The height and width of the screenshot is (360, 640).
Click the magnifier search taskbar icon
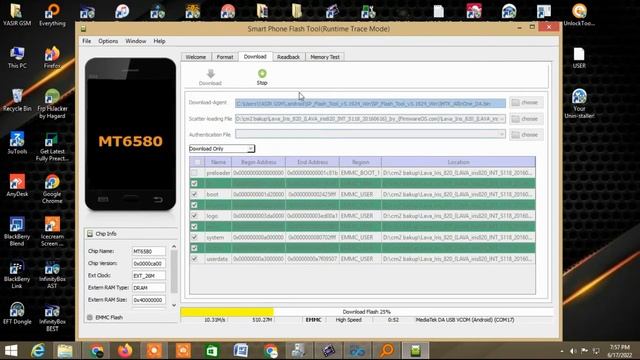pos(386,351)
